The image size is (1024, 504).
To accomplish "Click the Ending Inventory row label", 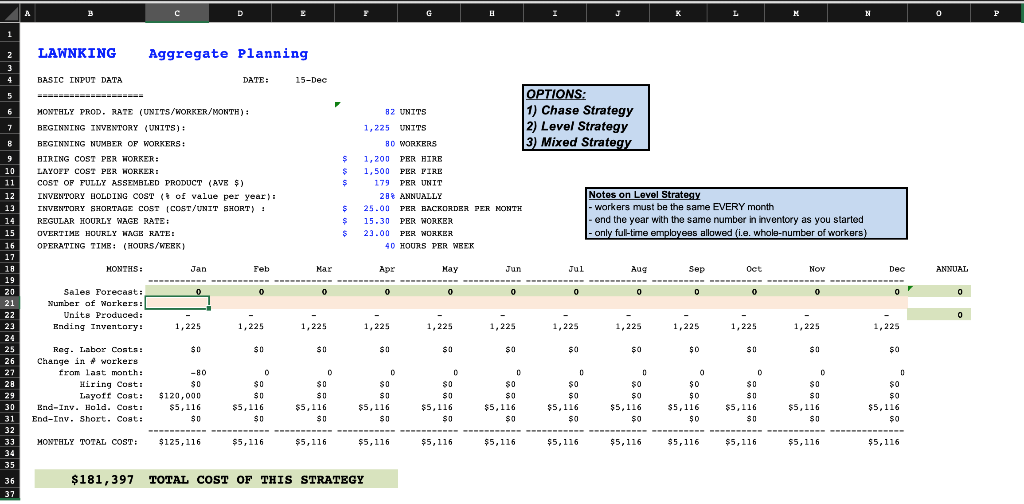I will [x=98, y=326].
